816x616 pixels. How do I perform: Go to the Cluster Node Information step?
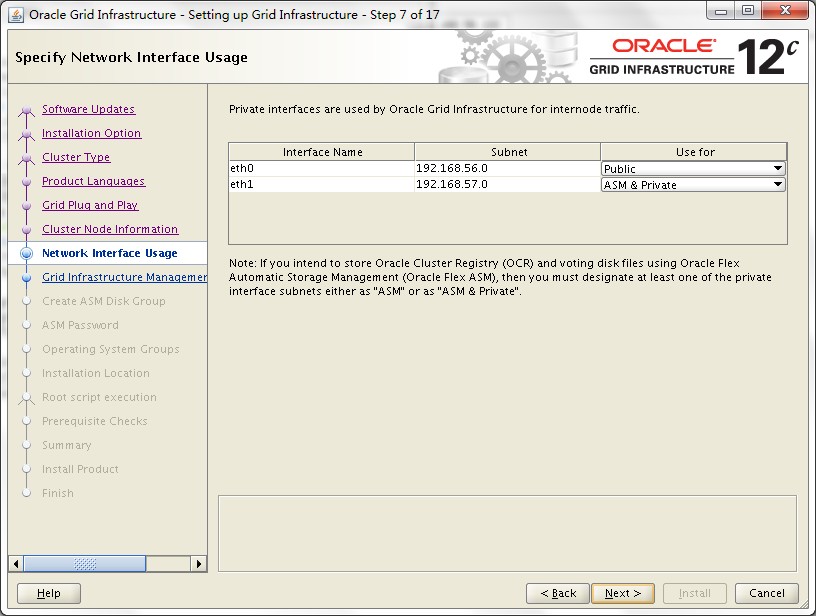click(110, 229)
